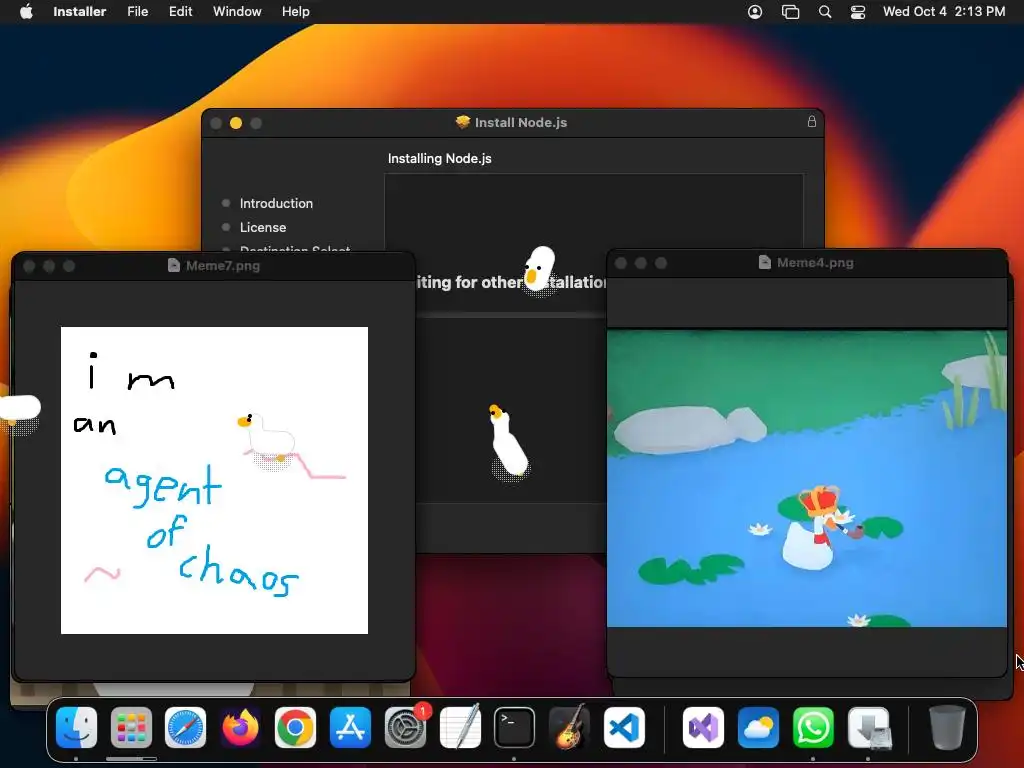The image size is (1024, 768).
Task: Open TextEdit from the Dock
Action: (460, 727)
